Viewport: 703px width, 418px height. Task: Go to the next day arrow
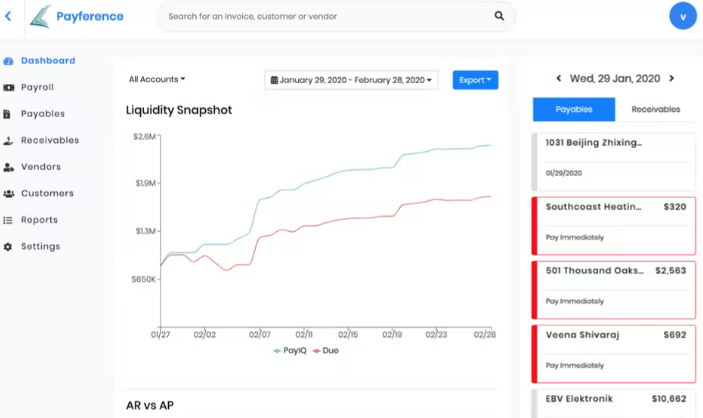(x=671, y=78)
